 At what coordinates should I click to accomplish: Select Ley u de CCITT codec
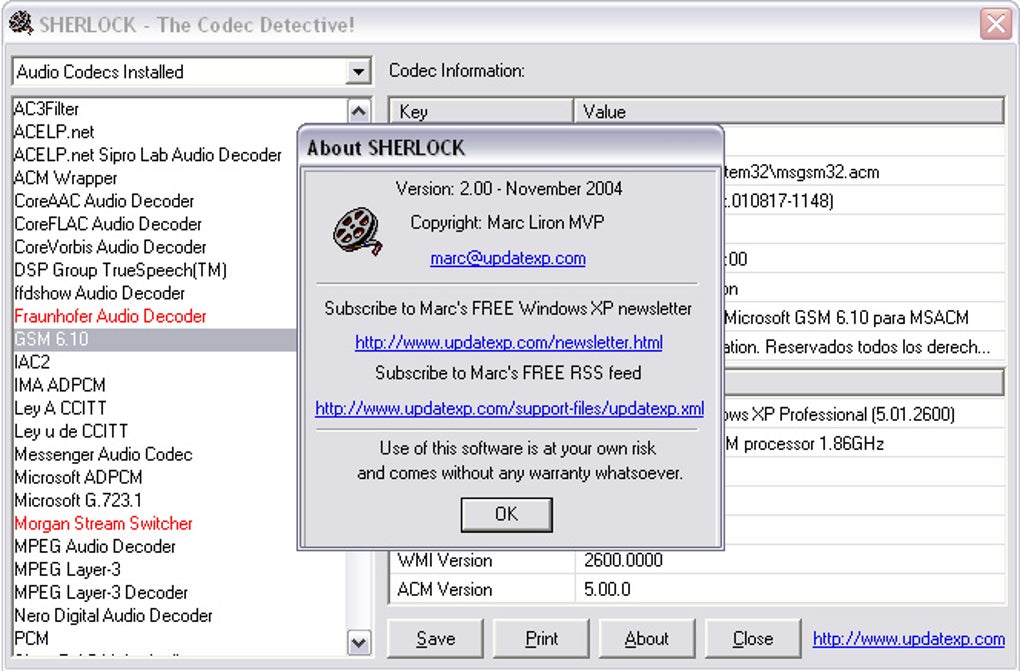point(71,431)
